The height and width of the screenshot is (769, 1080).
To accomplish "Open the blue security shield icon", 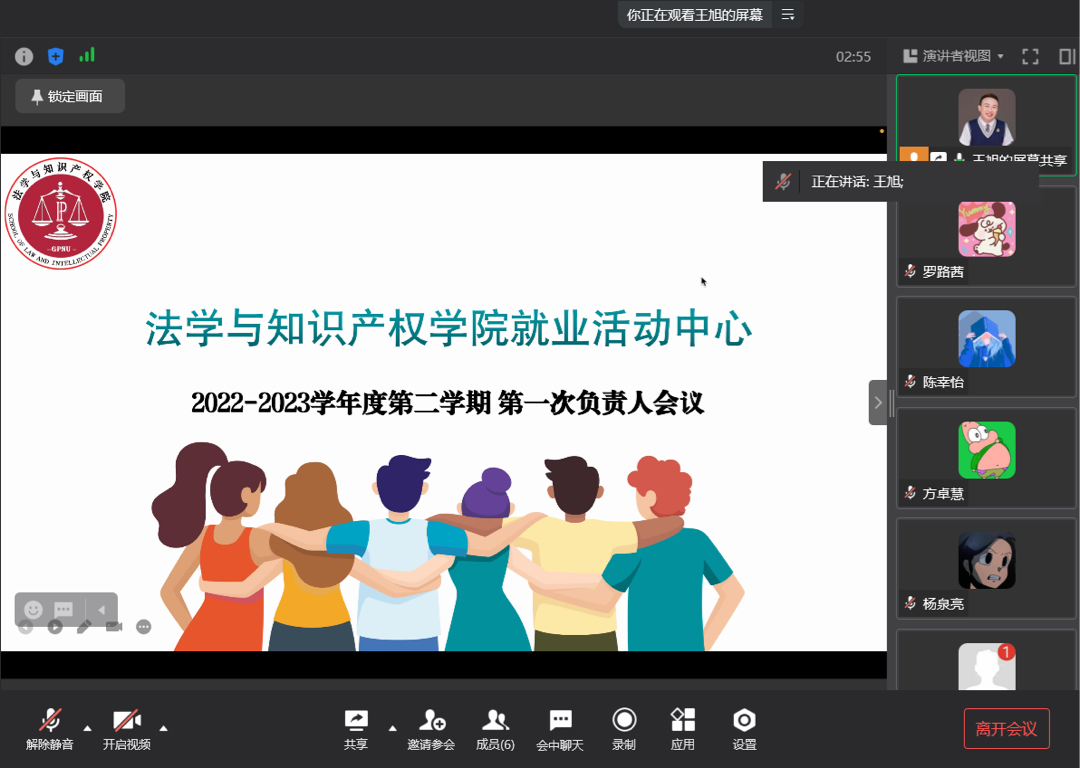I will (x=56, y=56).
